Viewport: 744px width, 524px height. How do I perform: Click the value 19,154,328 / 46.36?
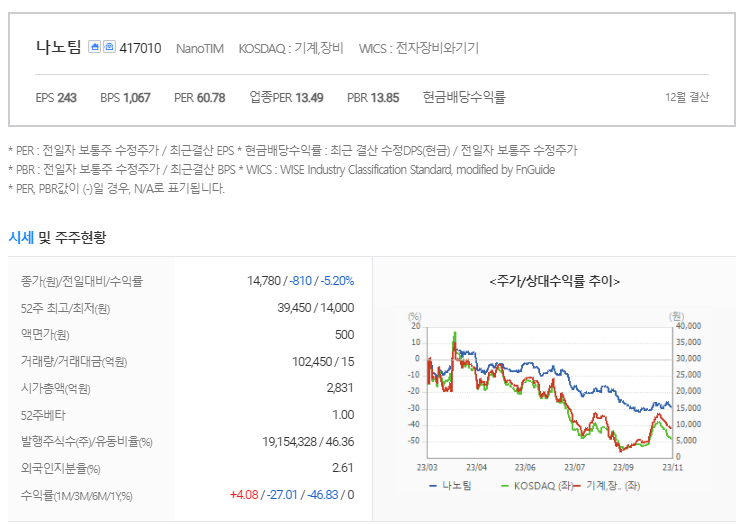click(308, 442)
